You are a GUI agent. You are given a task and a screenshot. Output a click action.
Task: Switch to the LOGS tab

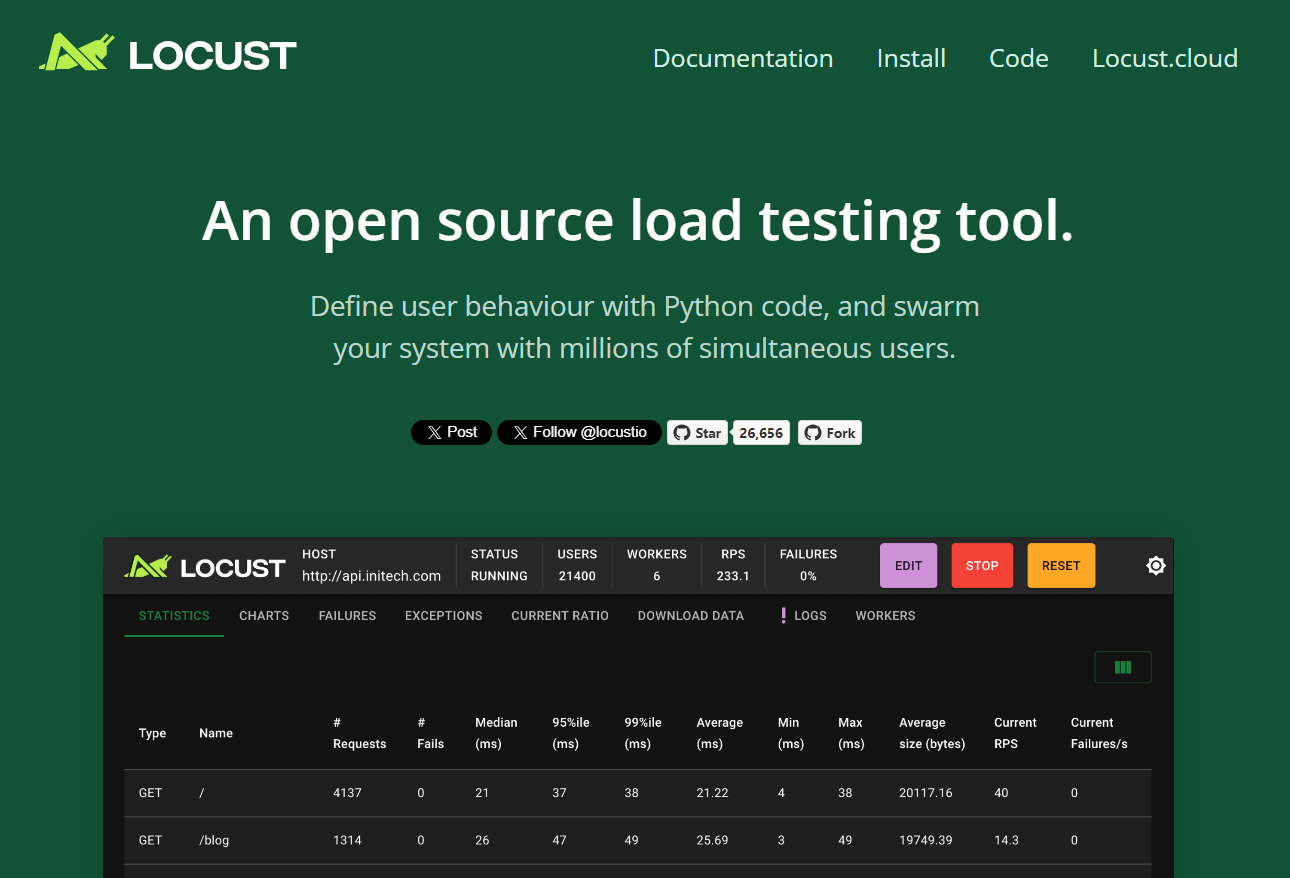click(803, 616)
